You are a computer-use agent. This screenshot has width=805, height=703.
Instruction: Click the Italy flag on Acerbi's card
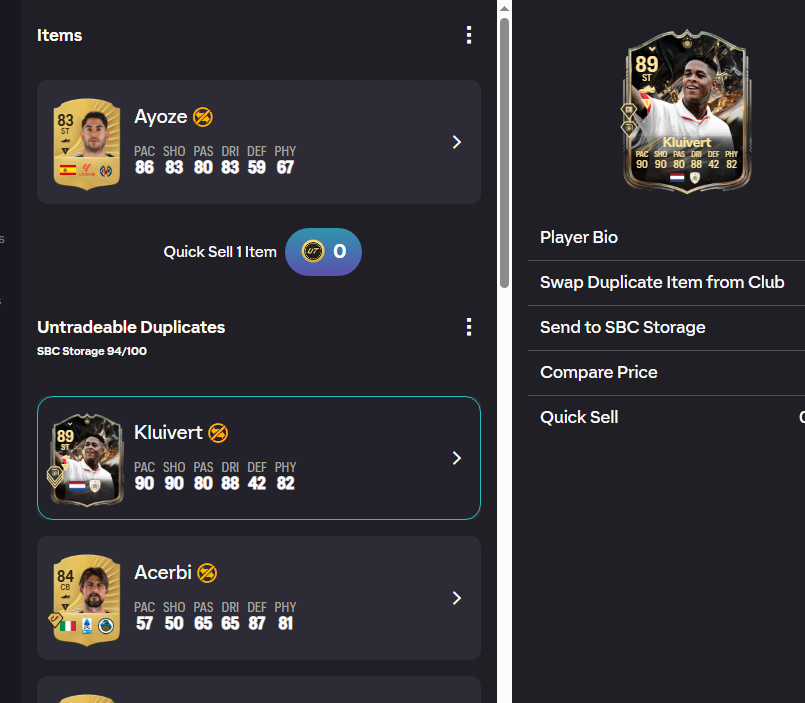(69, 625)
